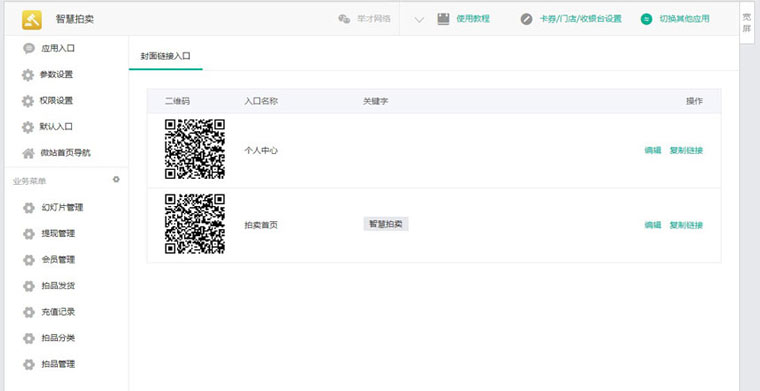Open 切换其他应用 link

coord(684,19)
